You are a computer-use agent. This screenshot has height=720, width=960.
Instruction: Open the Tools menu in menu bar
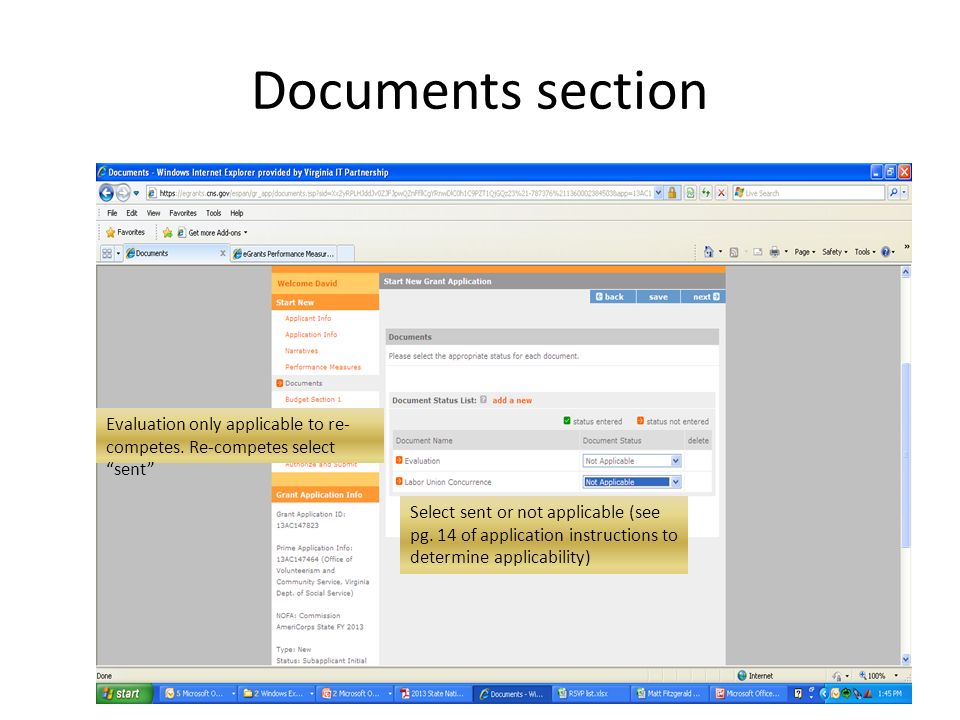coord(214,213)
